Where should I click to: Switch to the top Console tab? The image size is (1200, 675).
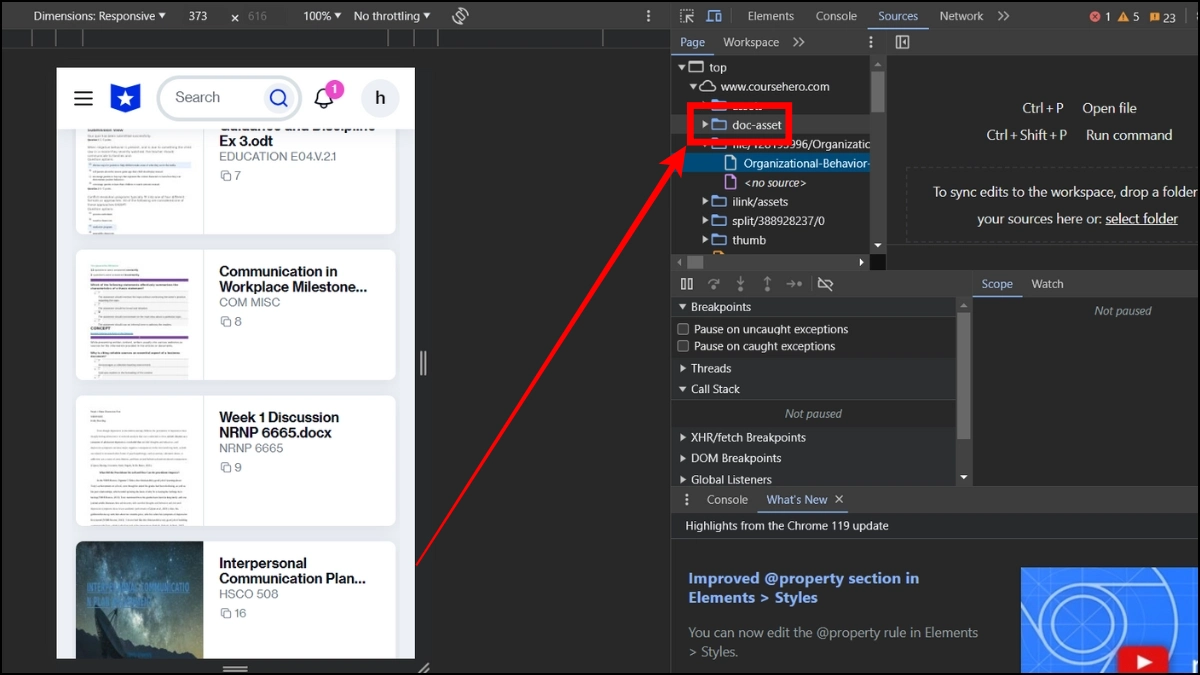click(836, 16)
